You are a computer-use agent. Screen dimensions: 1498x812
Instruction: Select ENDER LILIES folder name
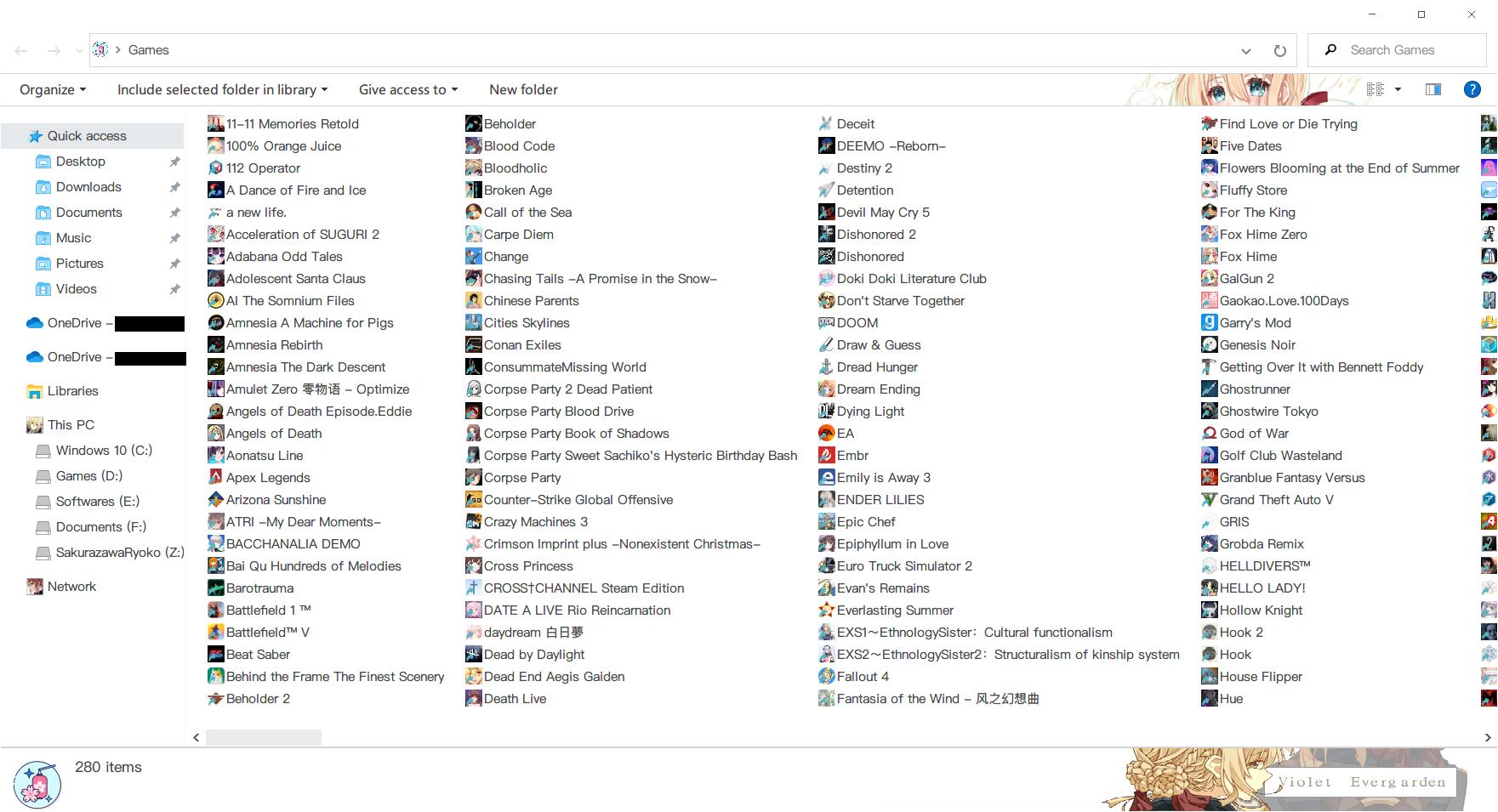[x=880, y=500]
